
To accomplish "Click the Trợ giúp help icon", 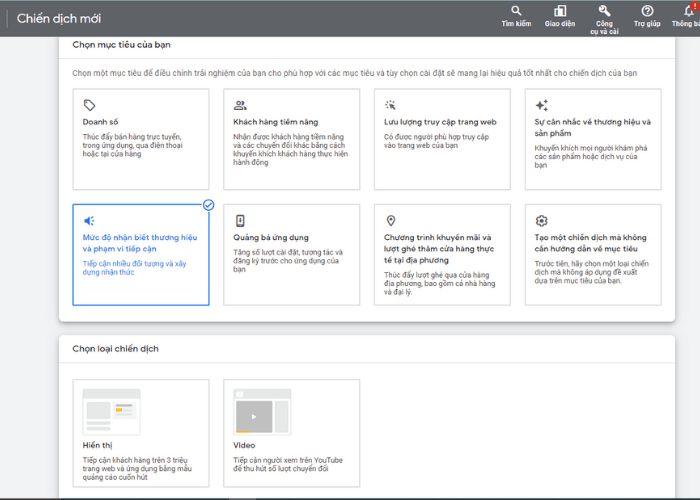I will (x=647, y=11).
